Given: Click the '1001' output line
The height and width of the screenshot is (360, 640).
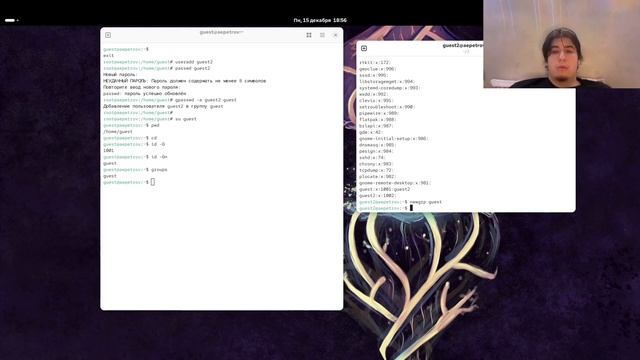Looking at the screenshot, I should click(109, 151).
